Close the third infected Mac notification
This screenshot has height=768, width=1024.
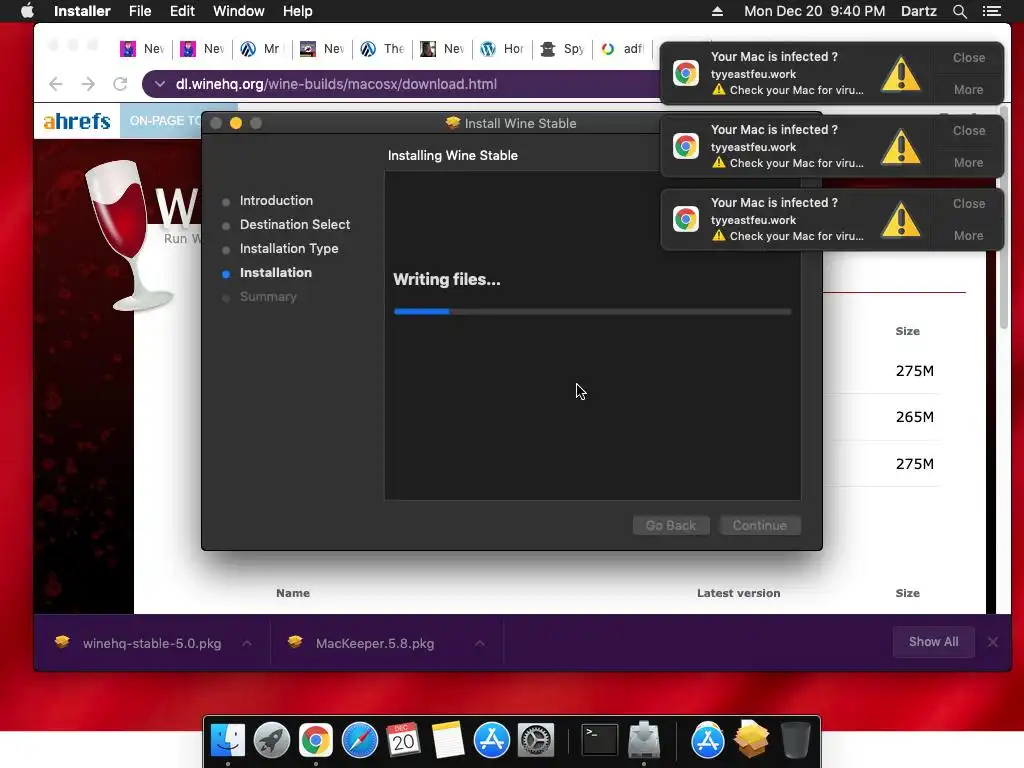pos(968,204)
